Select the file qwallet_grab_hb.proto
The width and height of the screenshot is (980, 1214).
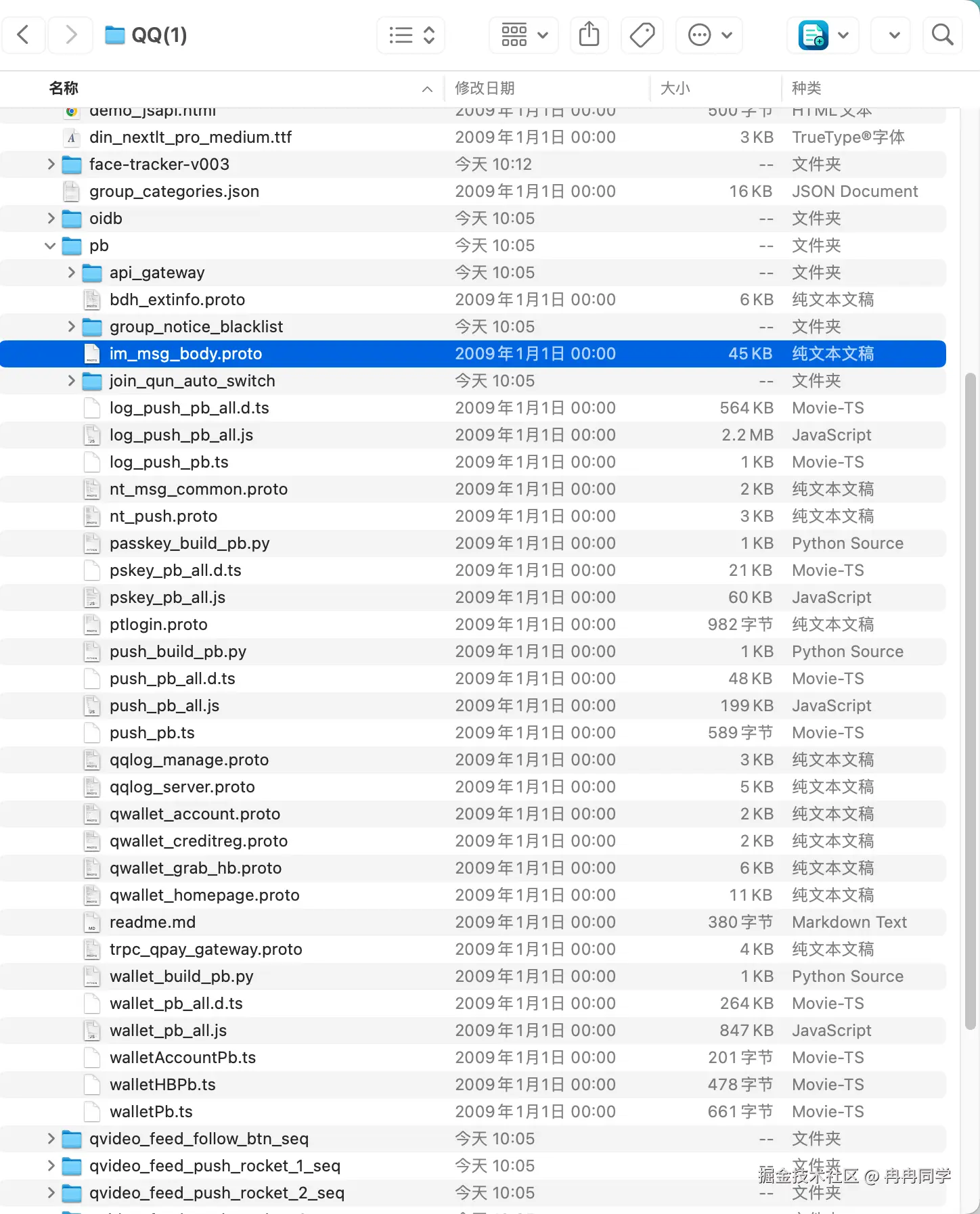point(473,868)
